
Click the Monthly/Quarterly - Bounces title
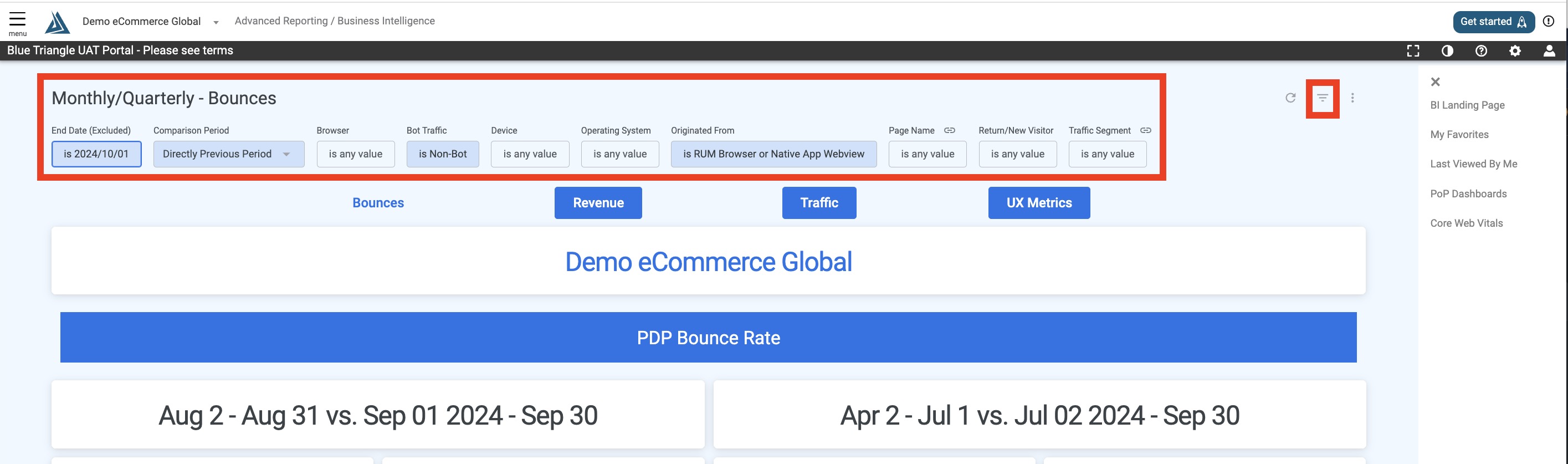(x=164, y=98)
